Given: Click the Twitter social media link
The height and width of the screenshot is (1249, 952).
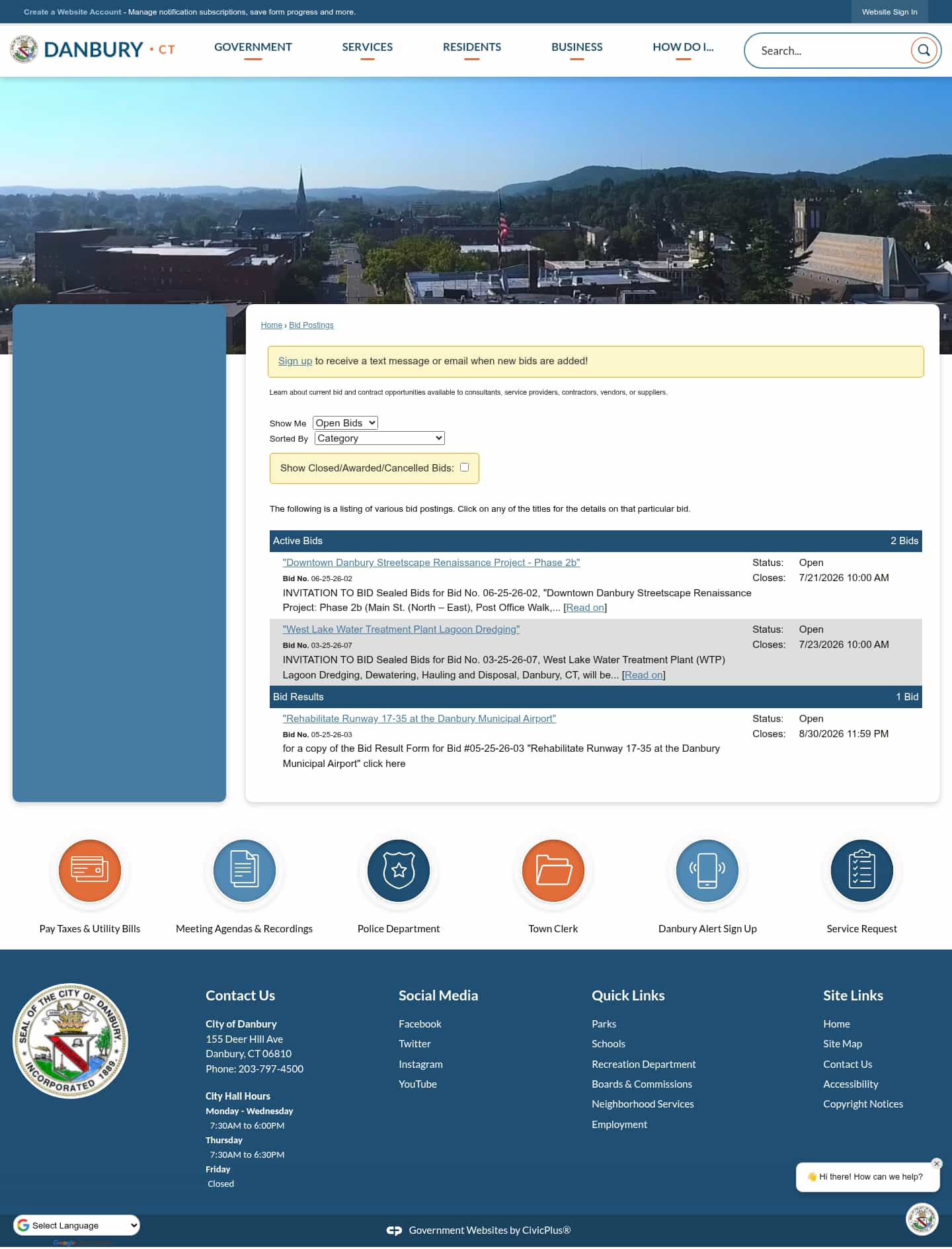Looking at the screenshot, I should tap(415, 1043).
